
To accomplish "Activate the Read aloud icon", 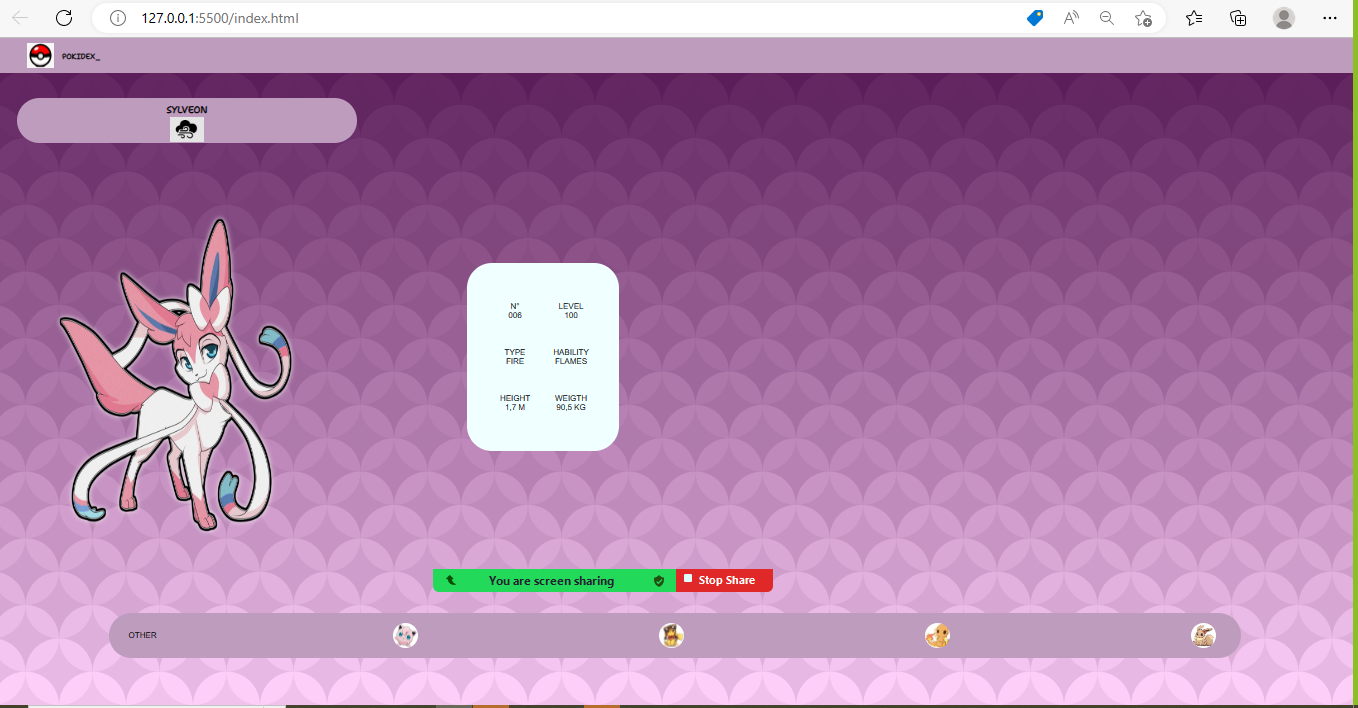I will (1071, 18).
